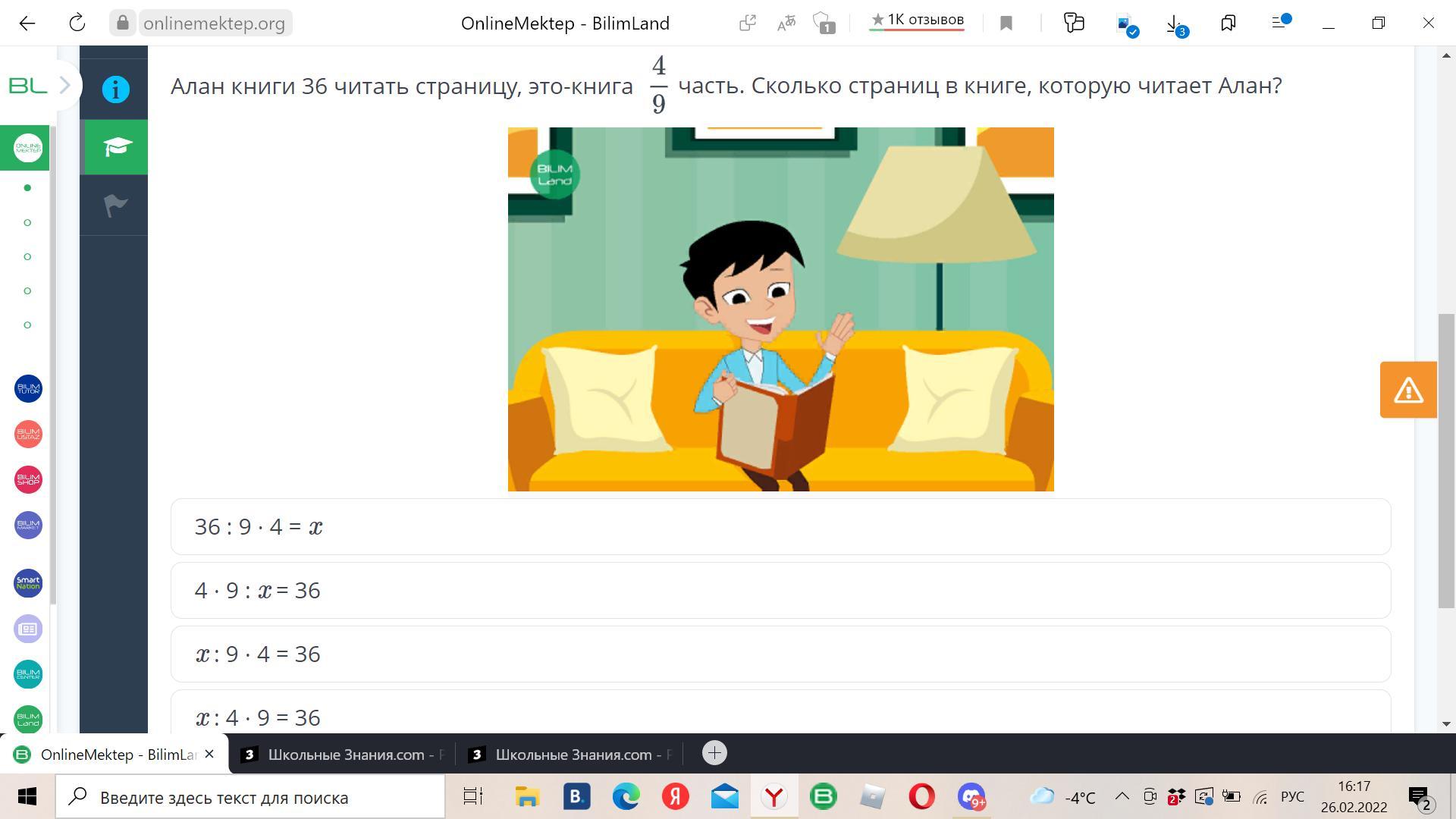Screen dimensions: 1456x819
Task: Open a new browser tab with plus
Action: tap(714, 753)
